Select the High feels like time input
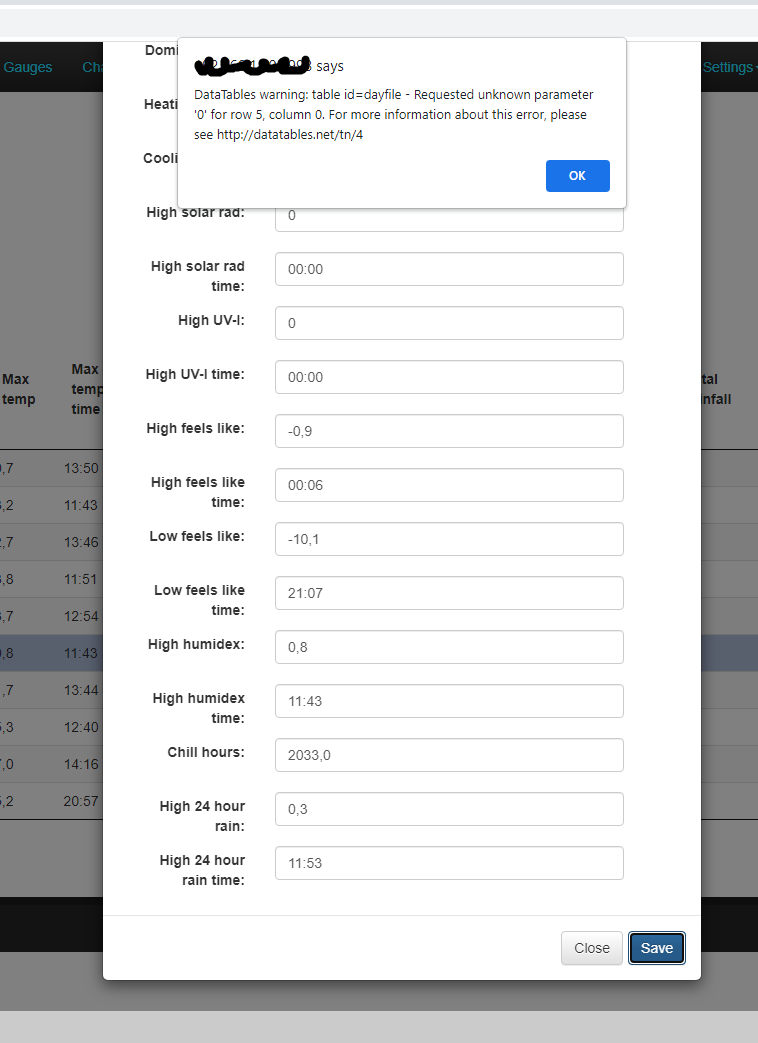This screenshot has height=1043, width=758. tap(449, 485)
